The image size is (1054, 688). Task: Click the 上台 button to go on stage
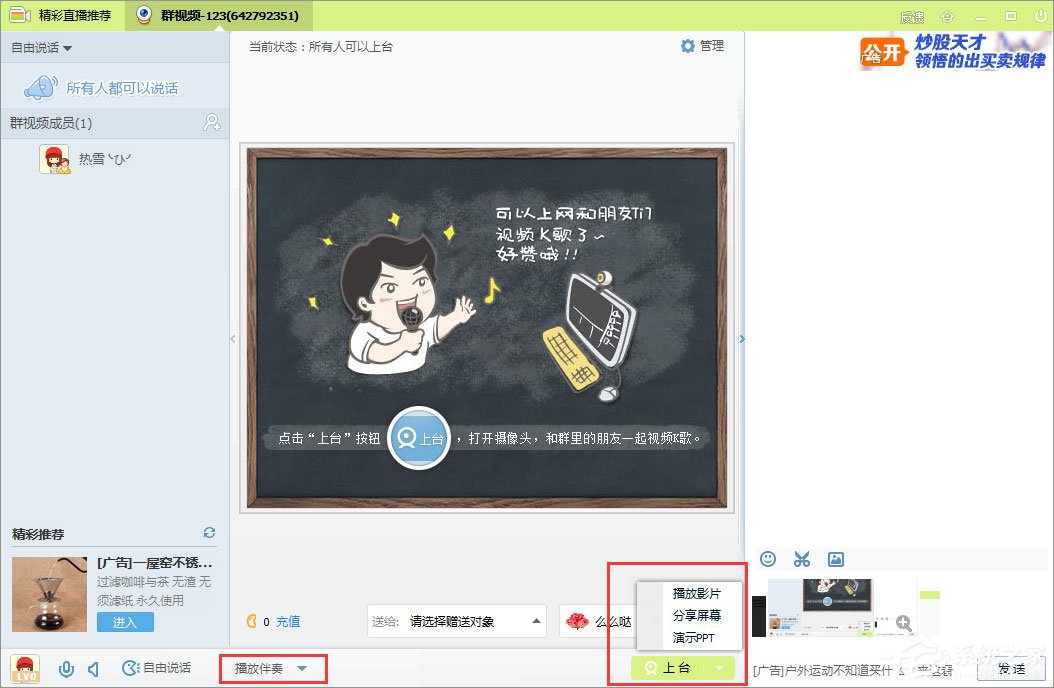(x=672, y=669)
